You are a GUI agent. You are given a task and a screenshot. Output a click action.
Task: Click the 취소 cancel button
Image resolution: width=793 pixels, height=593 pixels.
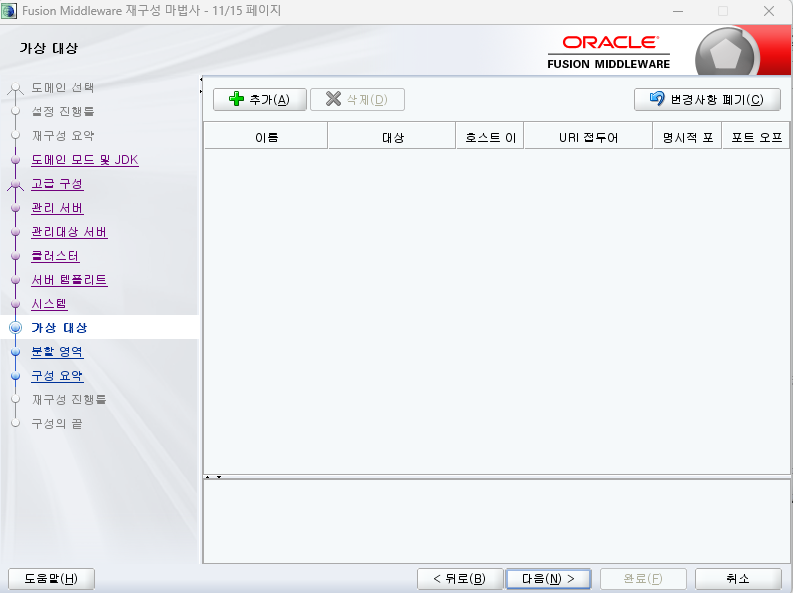[738, 579]
